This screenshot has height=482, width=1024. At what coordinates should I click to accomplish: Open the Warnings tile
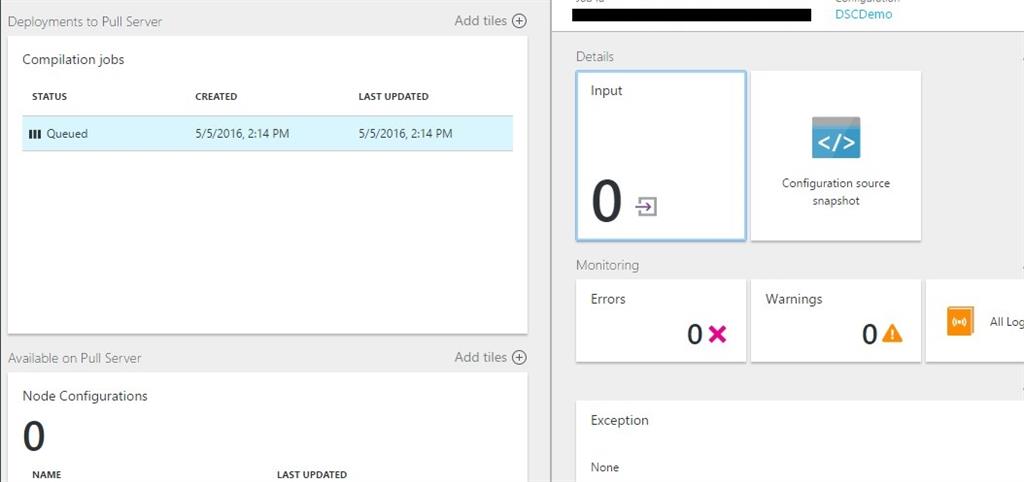(x=835, y=320)
